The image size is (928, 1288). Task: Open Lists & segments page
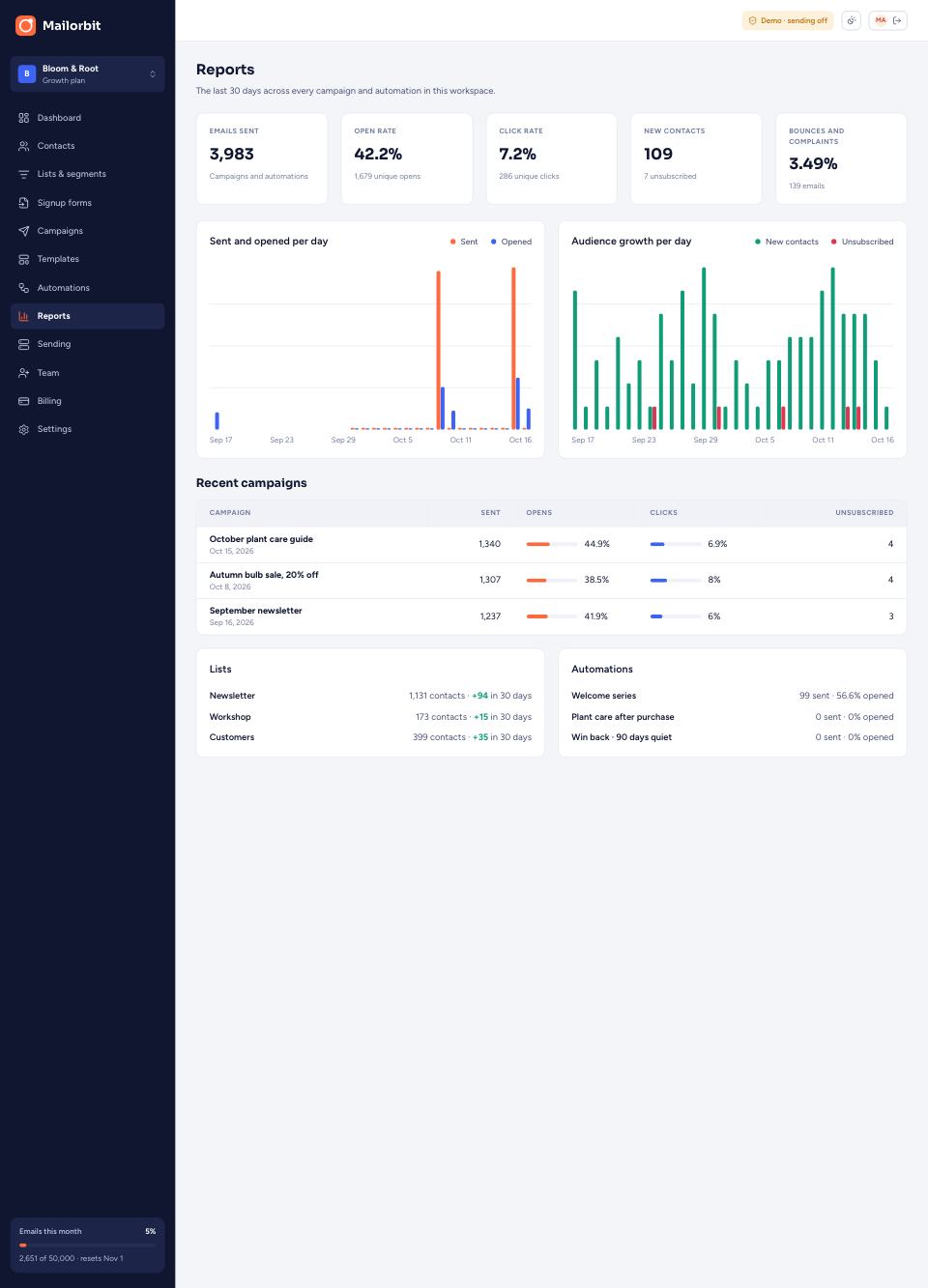coord(87,174)
